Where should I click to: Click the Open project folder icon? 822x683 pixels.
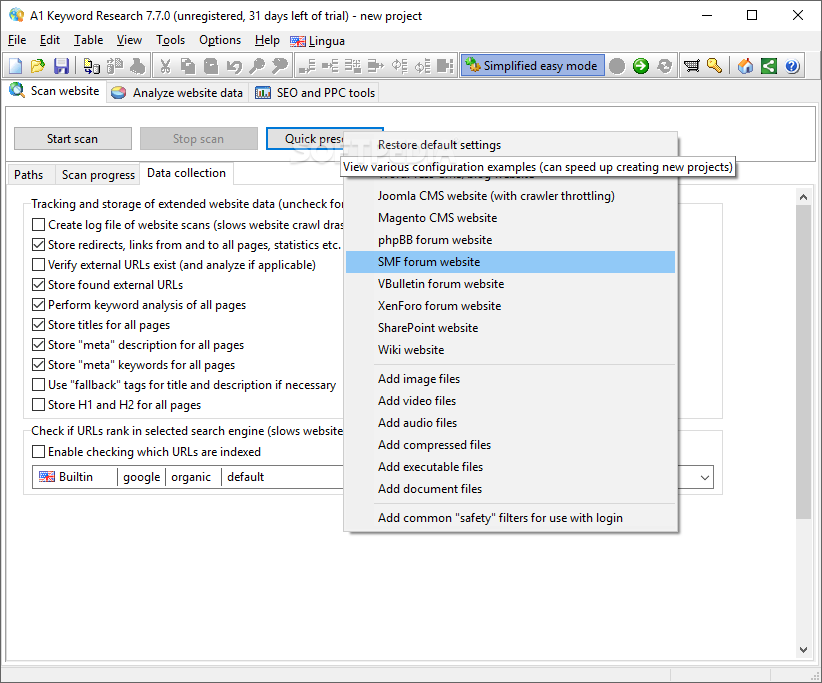38,66
